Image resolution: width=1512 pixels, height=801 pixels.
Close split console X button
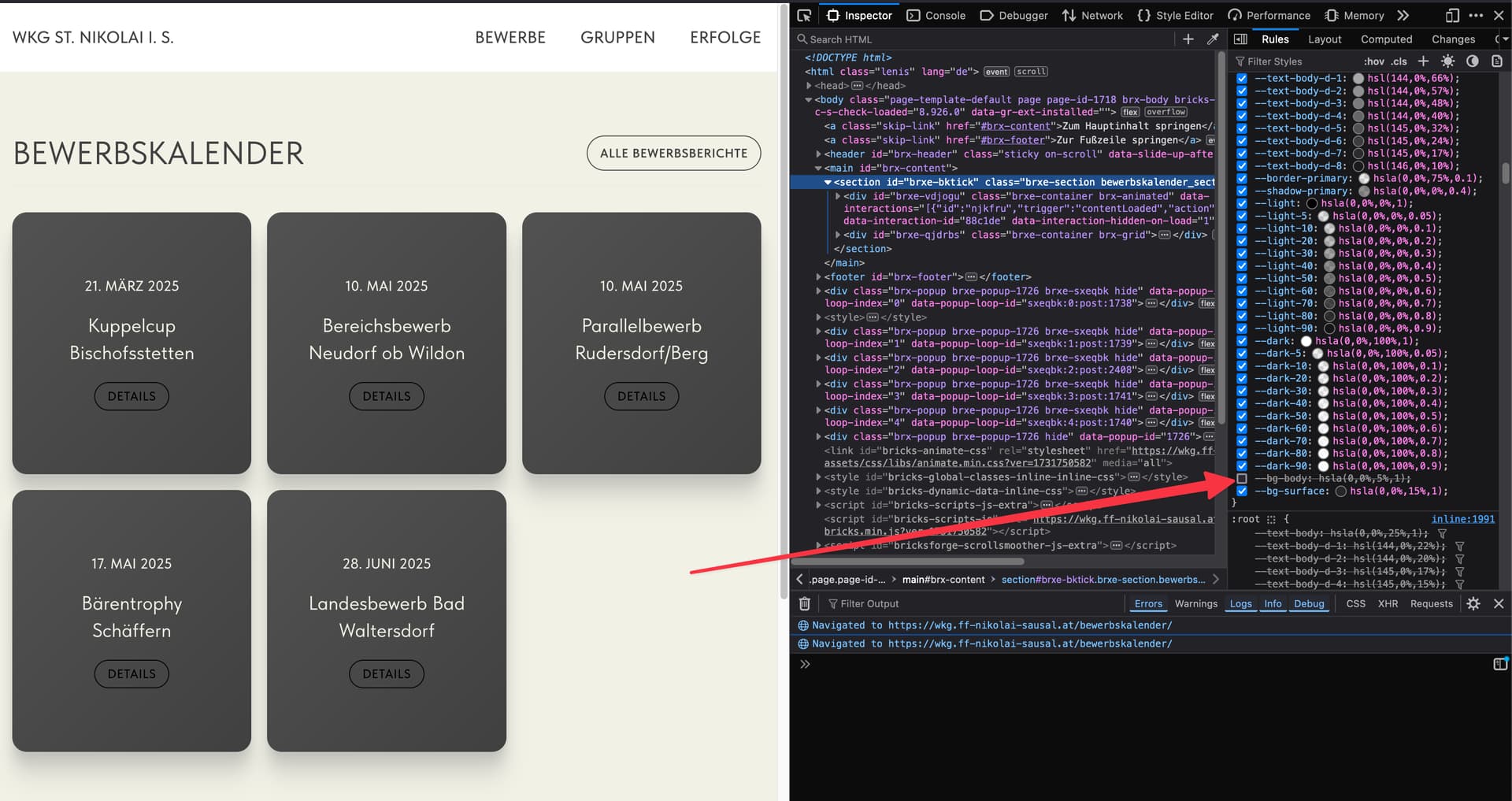point(1499,603)
